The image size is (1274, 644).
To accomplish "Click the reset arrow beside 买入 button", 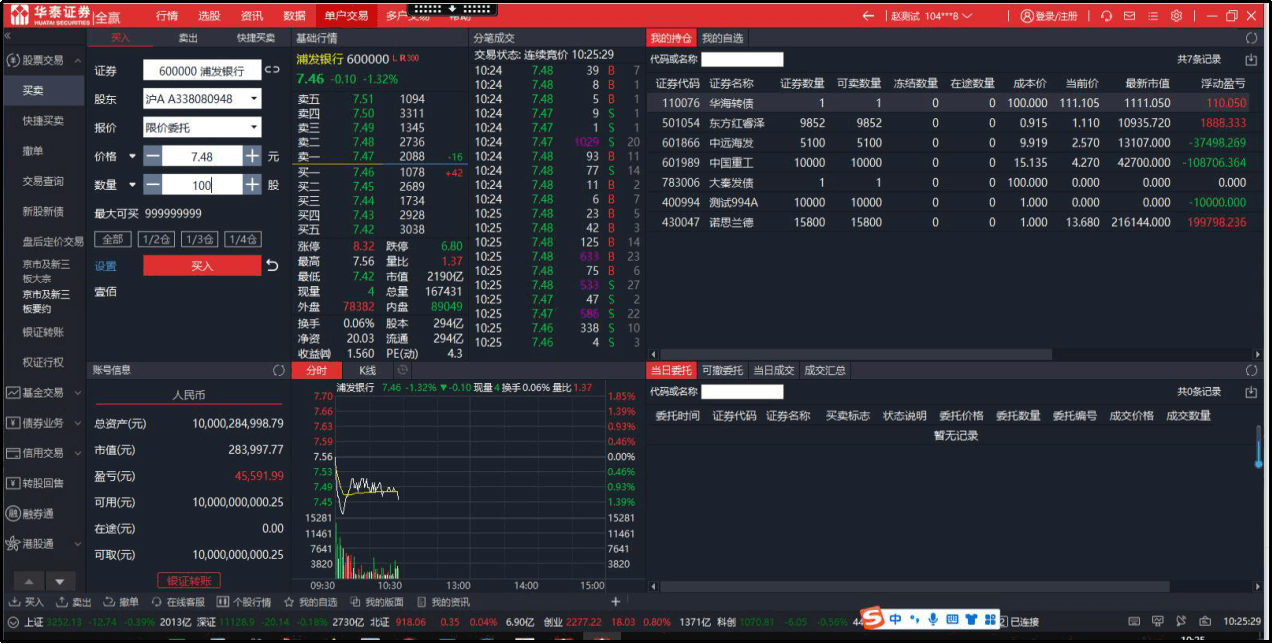I will 272,265.
